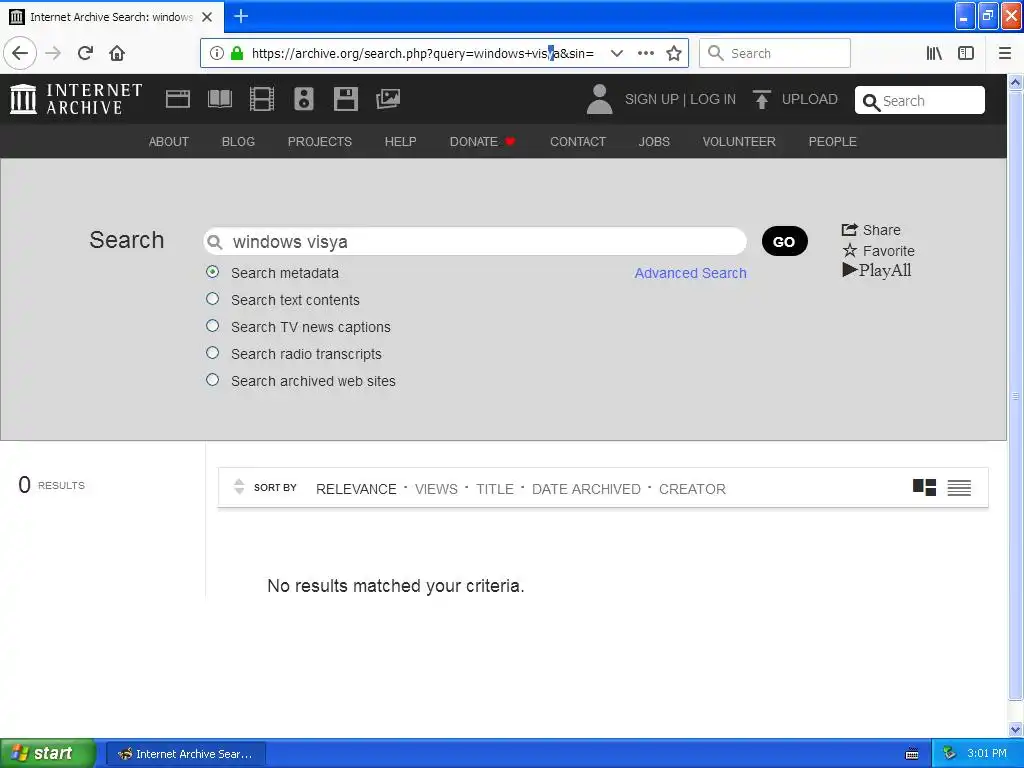Click the windows visya search field
The width and height of the screenshot is (1024, 768).
475,242
